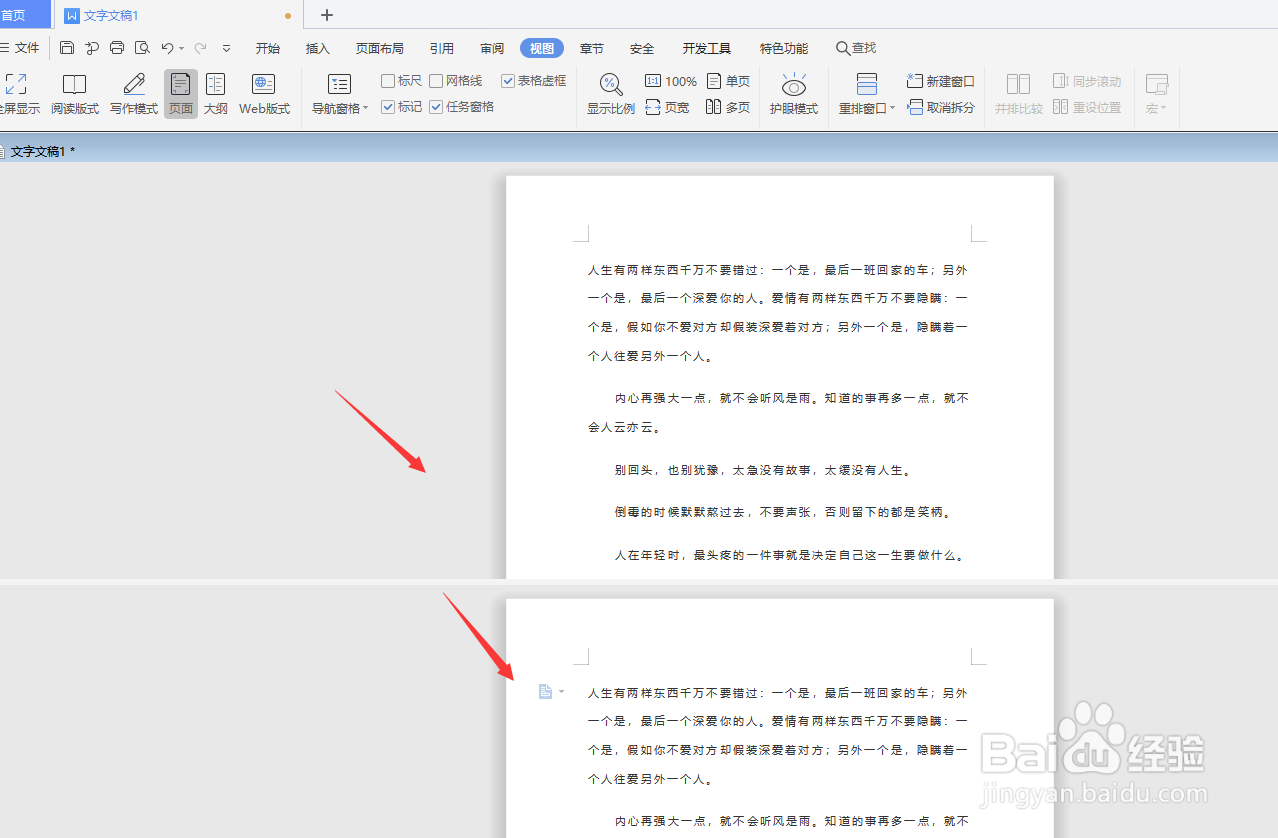
Task: Click 新建窗口 new window
Action: [x=941, y=81]
